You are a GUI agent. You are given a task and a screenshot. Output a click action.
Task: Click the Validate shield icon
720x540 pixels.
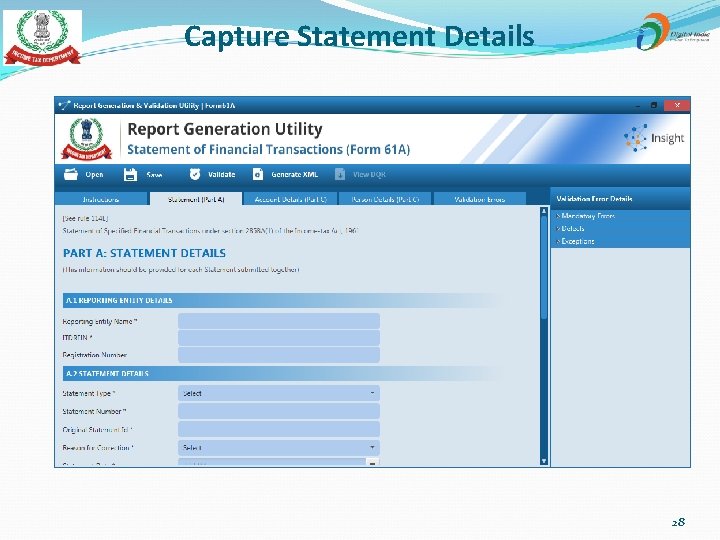(195, 174)
